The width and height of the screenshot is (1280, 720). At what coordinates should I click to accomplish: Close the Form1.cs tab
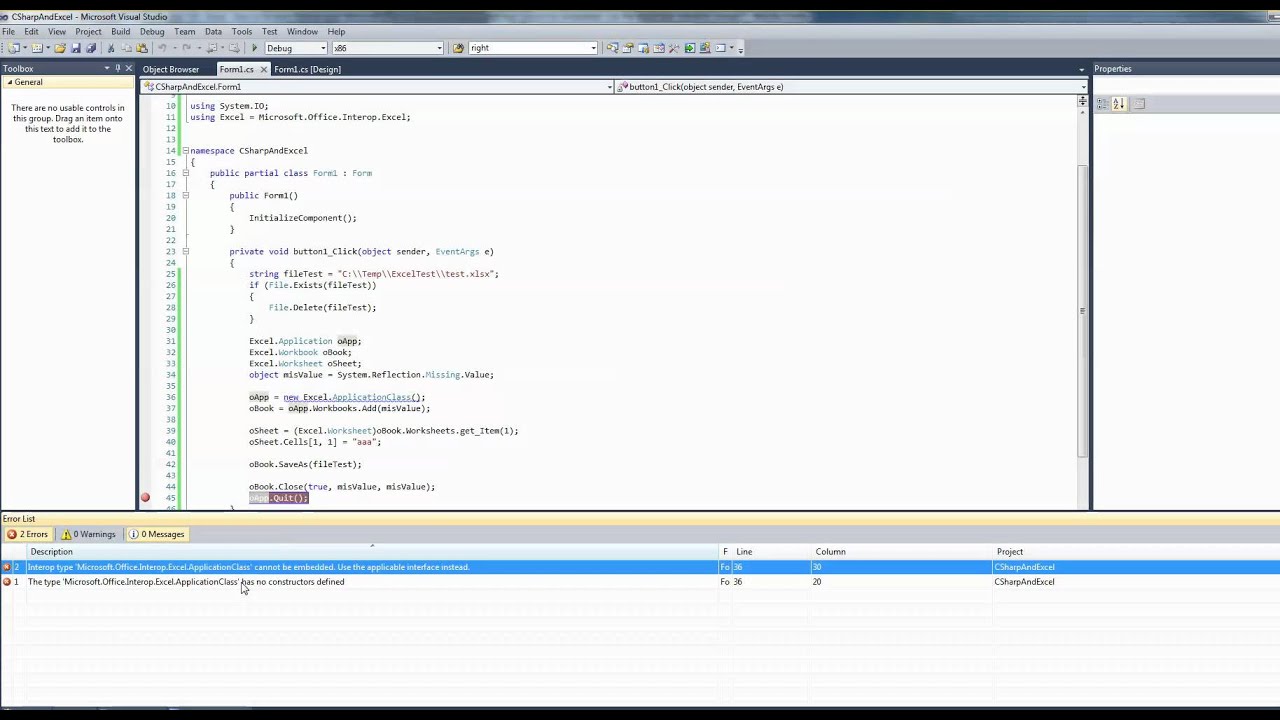(264, 69)
